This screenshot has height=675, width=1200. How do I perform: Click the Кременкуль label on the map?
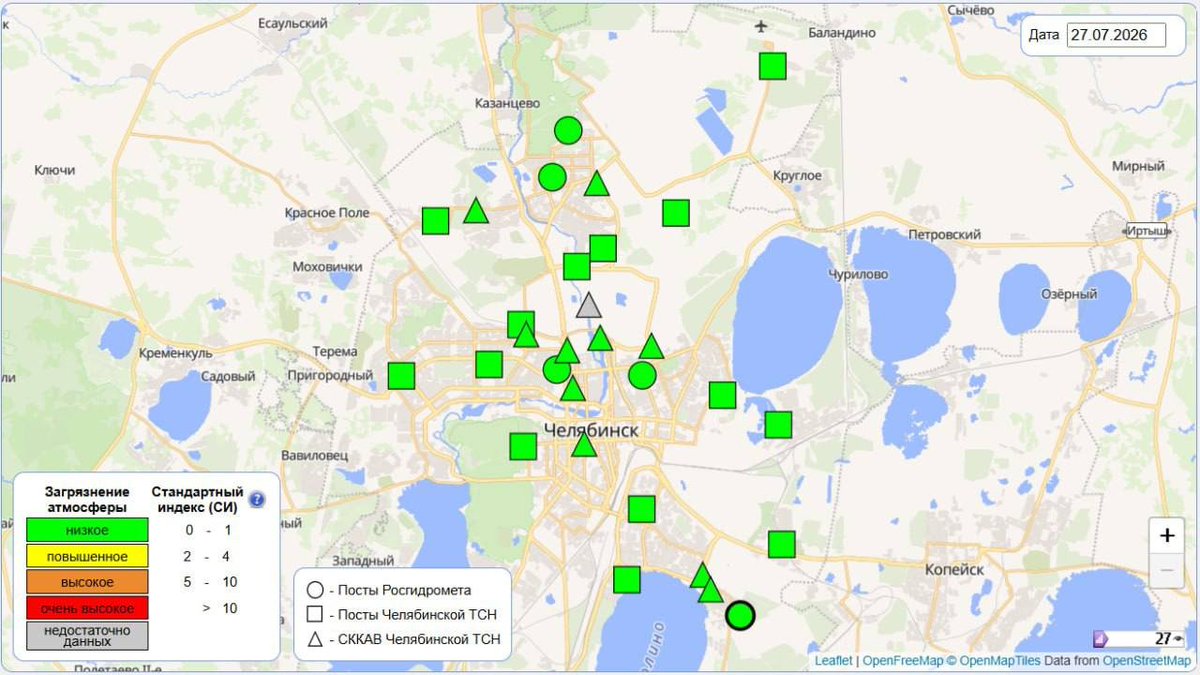click(x=178, y=353)
